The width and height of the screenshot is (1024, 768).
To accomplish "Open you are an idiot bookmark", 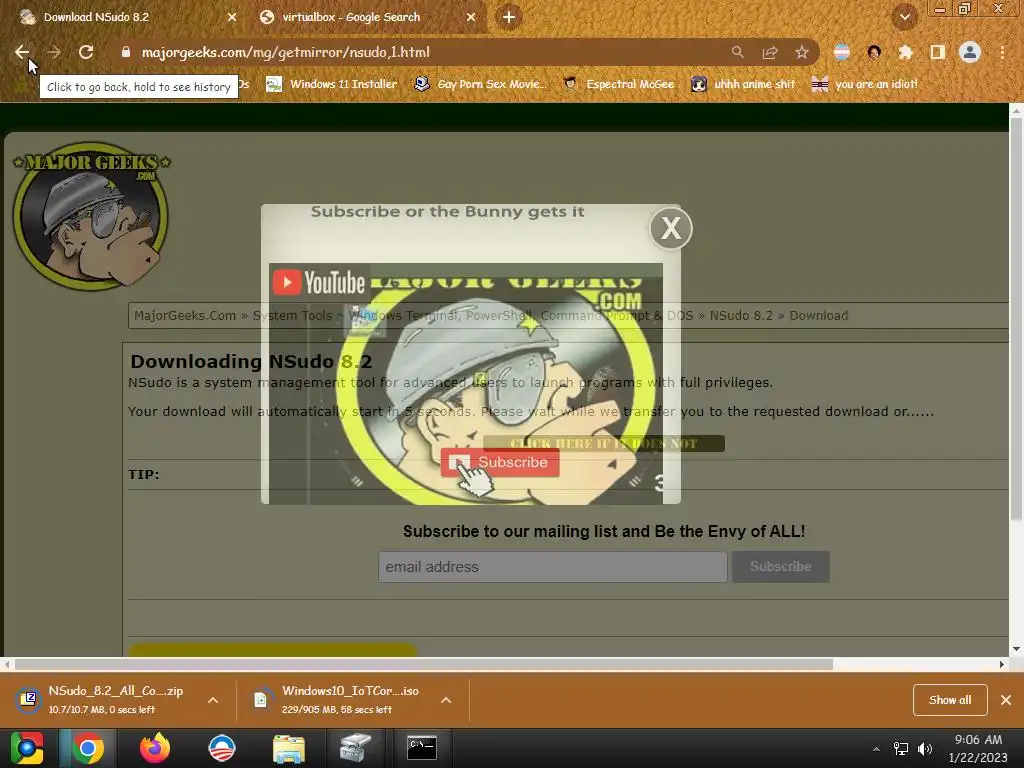I will point(864,84).
